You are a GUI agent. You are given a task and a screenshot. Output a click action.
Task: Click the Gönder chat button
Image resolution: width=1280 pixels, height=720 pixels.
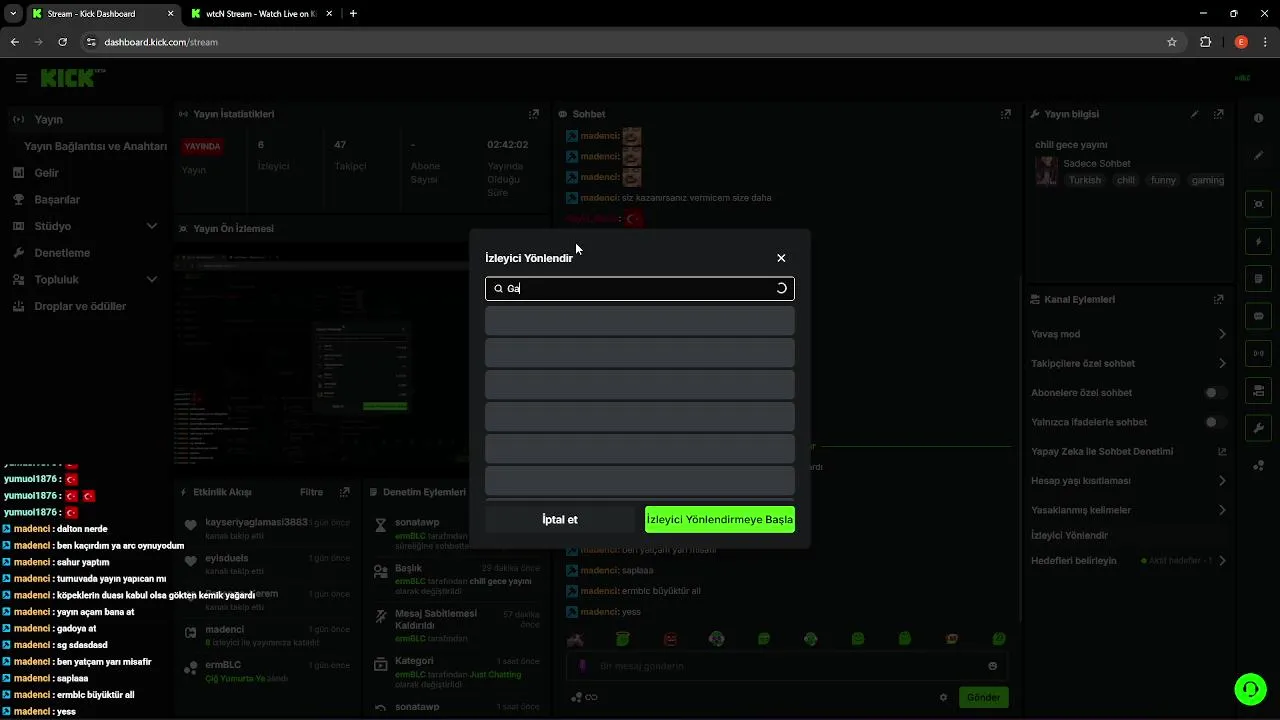pos(983,697)
